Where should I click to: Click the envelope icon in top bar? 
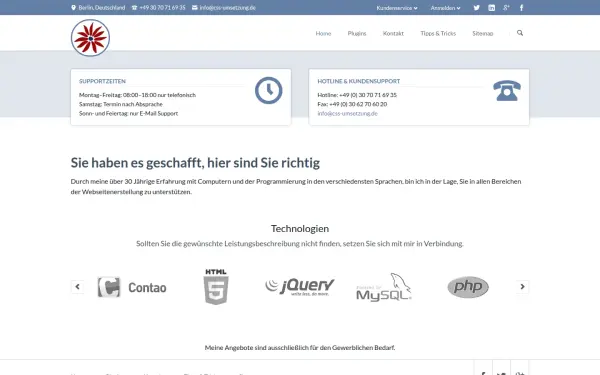point(195,8)
